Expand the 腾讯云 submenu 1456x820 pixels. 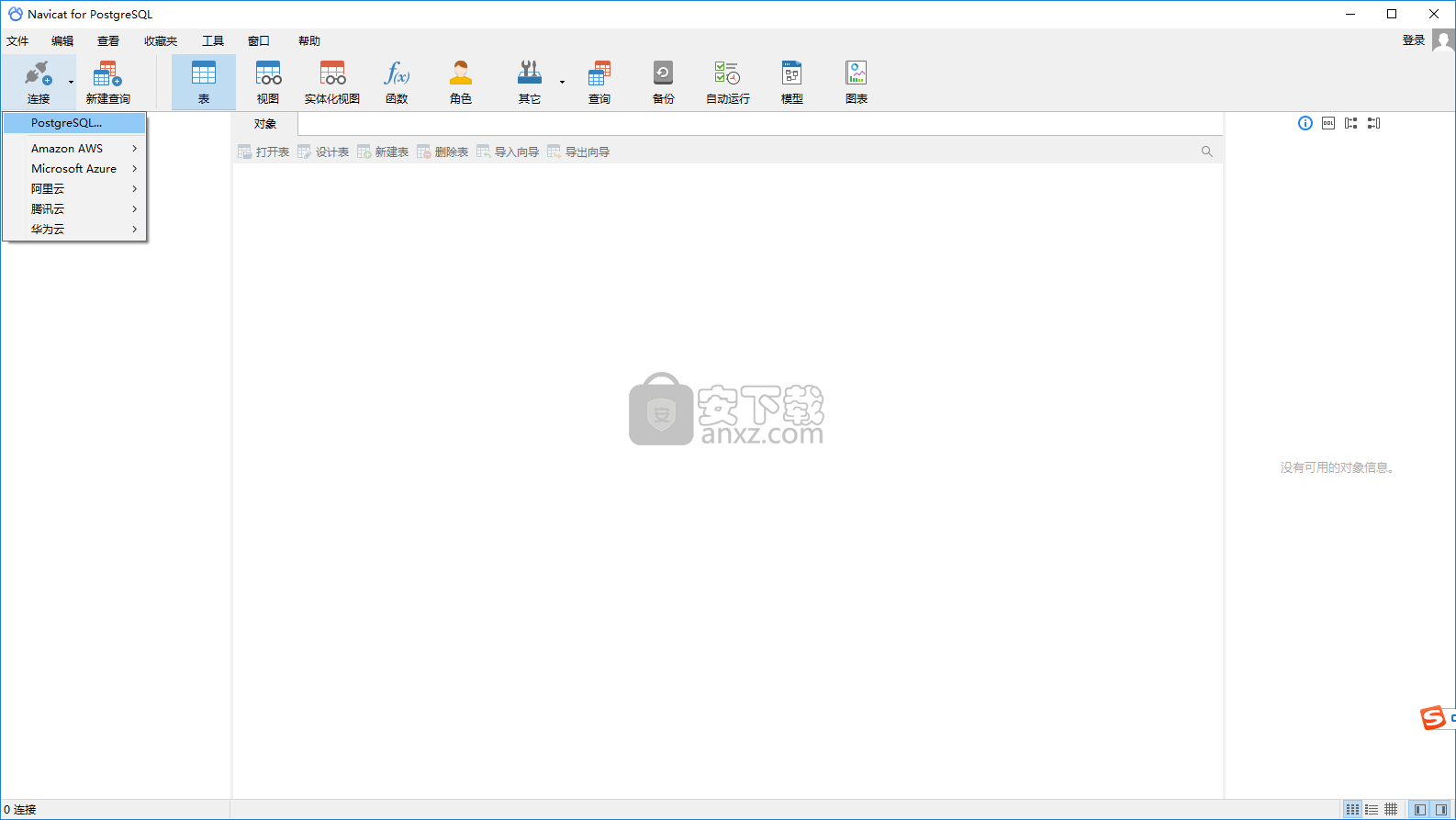74,209
